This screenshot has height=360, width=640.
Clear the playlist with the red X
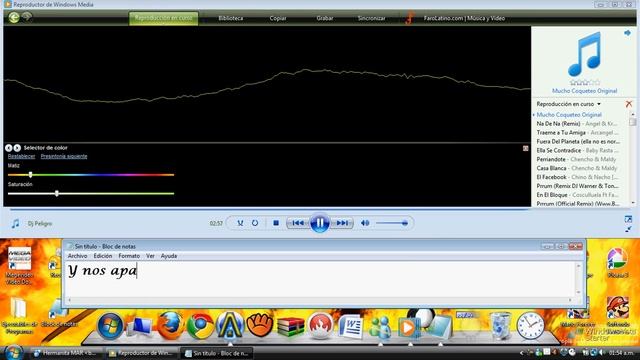(x=629, y=104)
